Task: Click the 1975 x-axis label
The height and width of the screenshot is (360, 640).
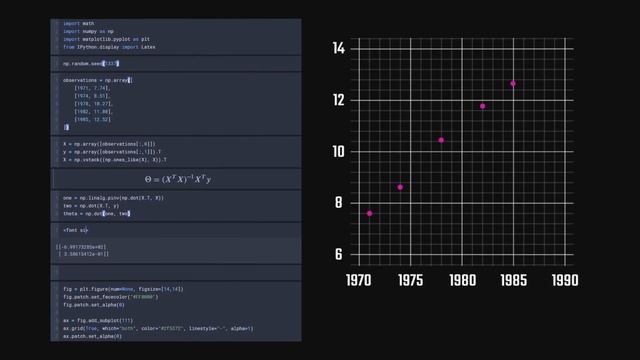Action: pyautogui.click(x=410, y=280)
